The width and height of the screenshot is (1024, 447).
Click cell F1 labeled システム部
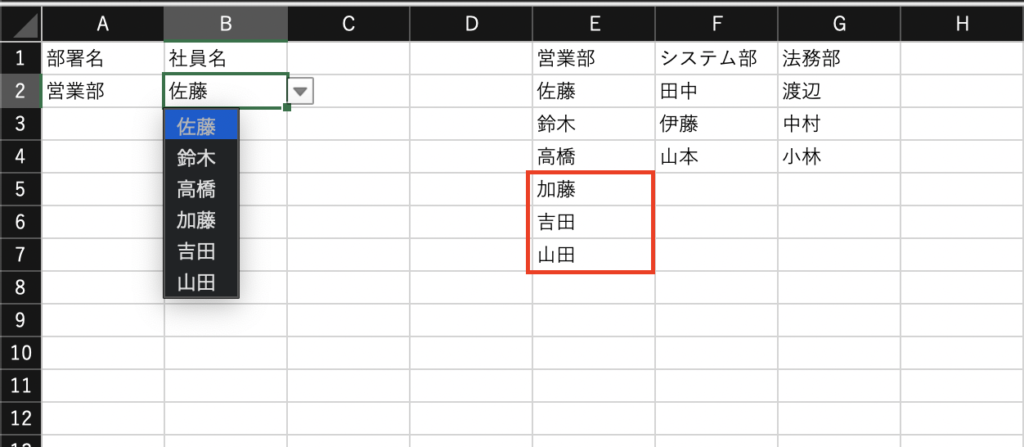click(716, 59)
